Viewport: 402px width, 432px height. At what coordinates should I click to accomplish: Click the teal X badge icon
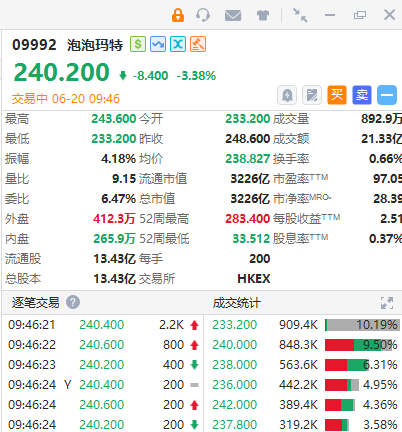[x=178, y=44]
